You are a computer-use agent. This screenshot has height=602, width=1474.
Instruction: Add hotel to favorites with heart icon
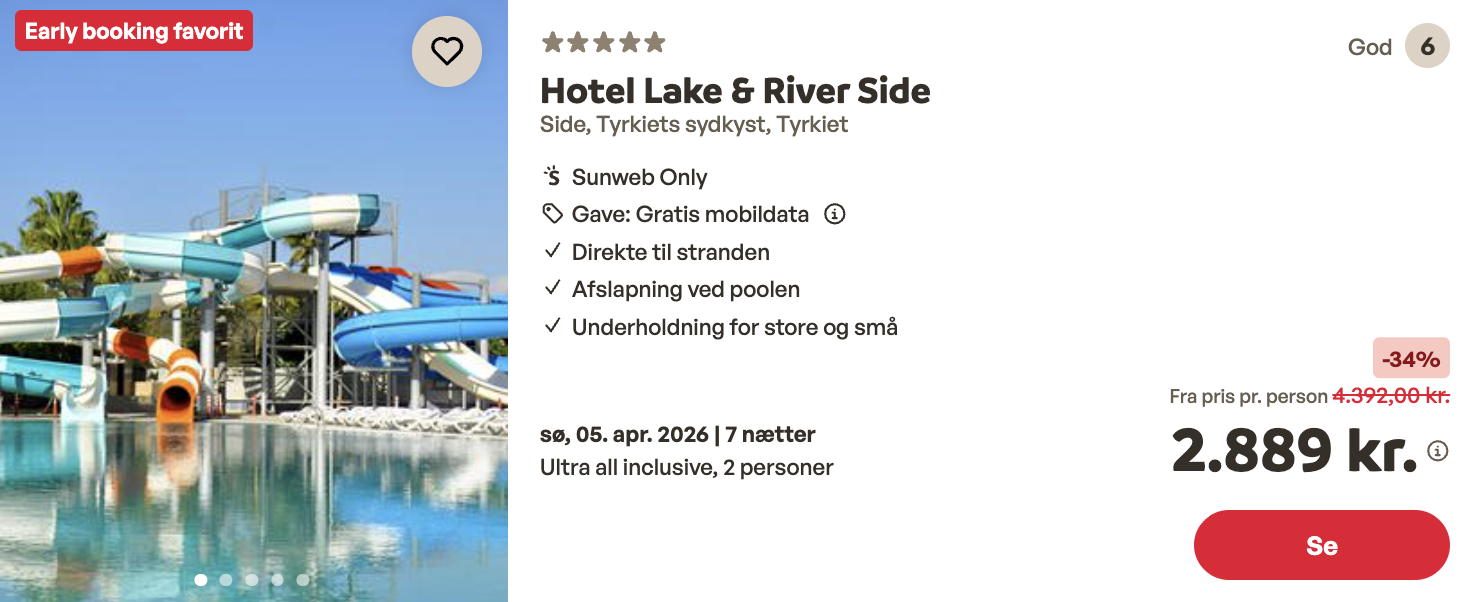point(447,51)
